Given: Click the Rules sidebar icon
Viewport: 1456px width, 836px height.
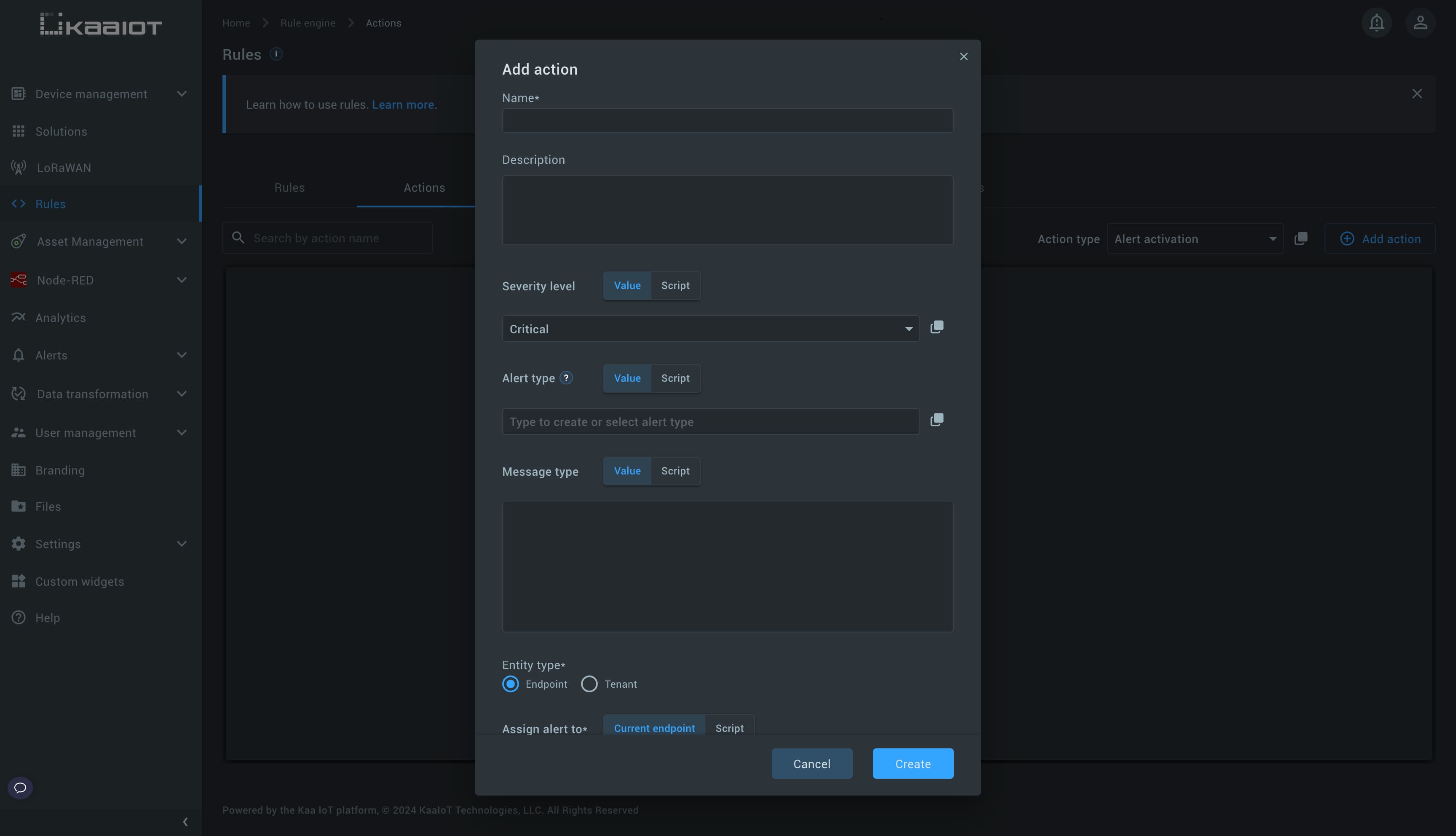Looking at the screenshot, I should (x=18, y=204).
